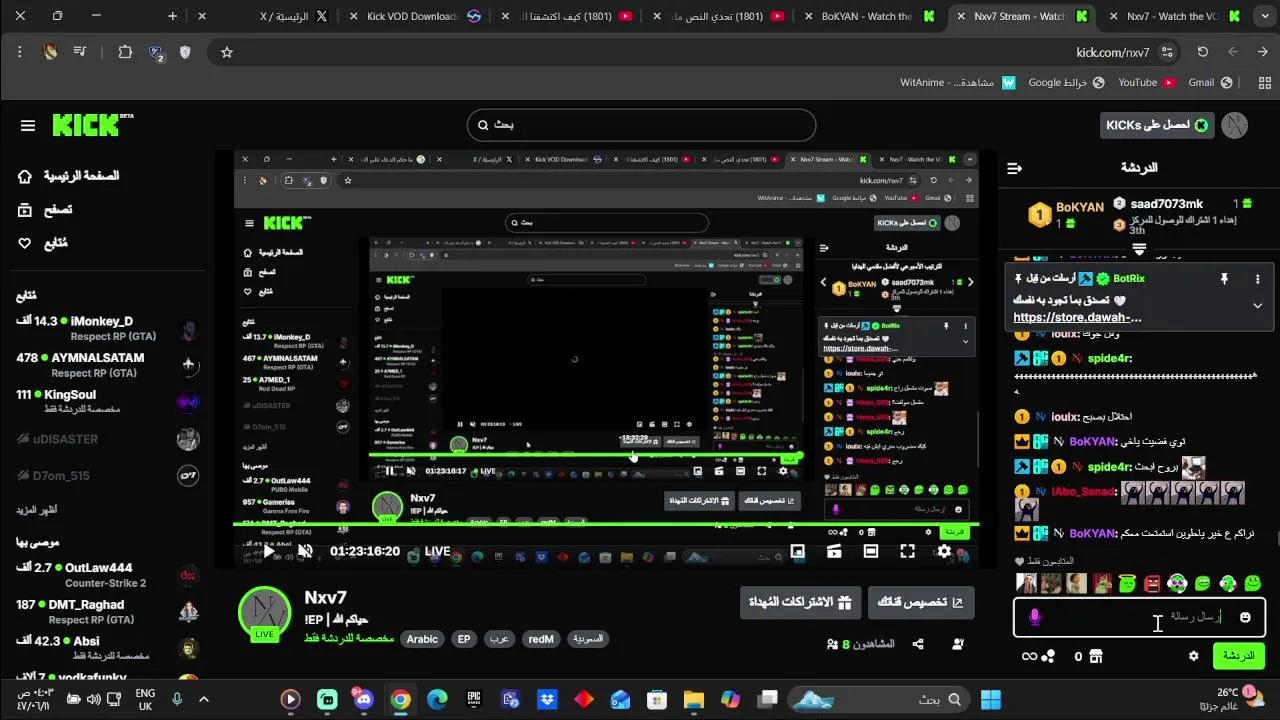The image size is (1280, 720).
Task: Open iMonkey_D channel in sidebar
Action: point(106,329)
